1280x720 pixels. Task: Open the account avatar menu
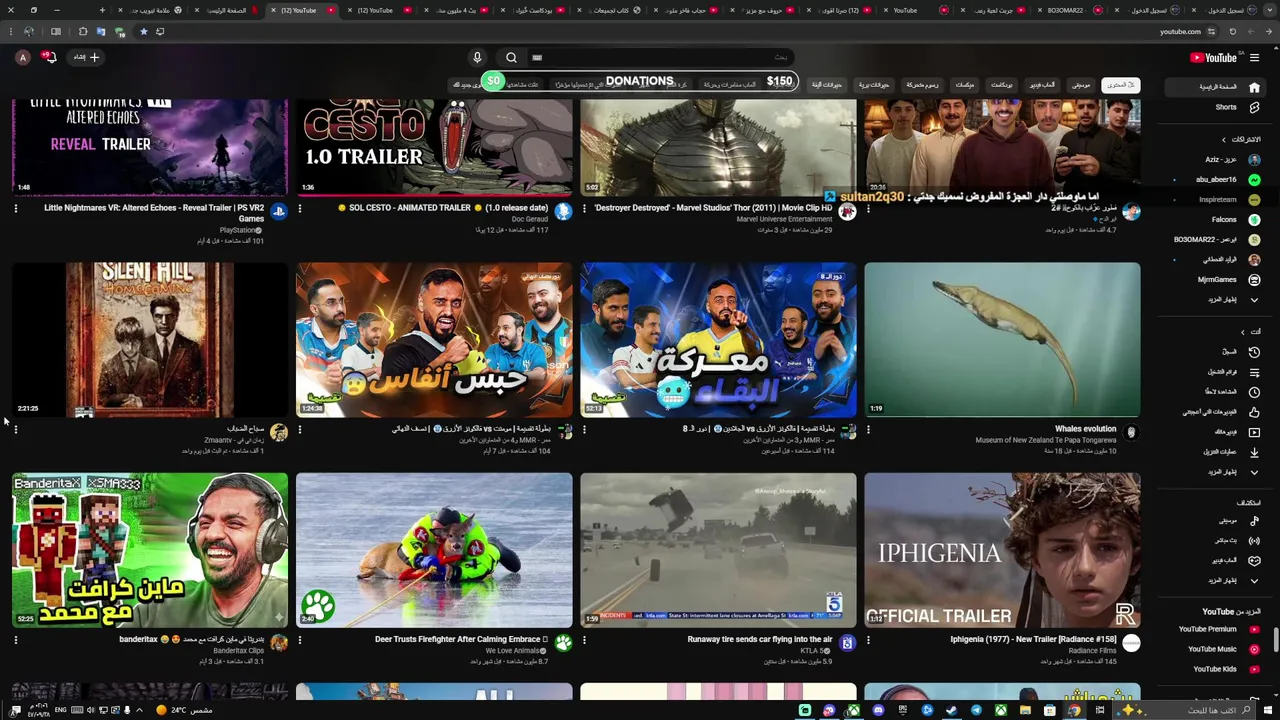[22, 58]
